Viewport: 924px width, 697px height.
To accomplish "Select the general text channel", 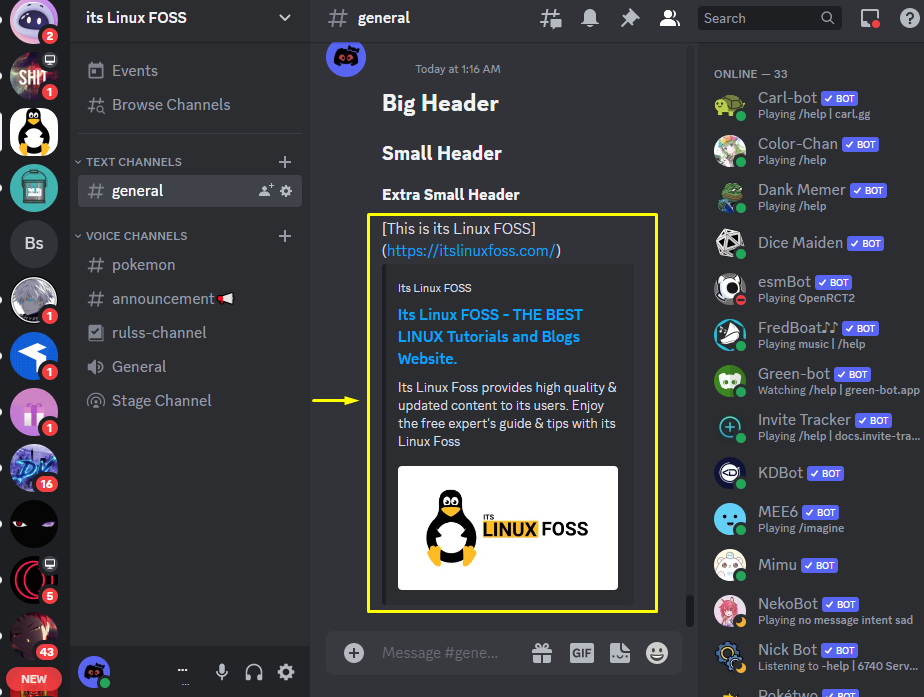I will point(189,191).
